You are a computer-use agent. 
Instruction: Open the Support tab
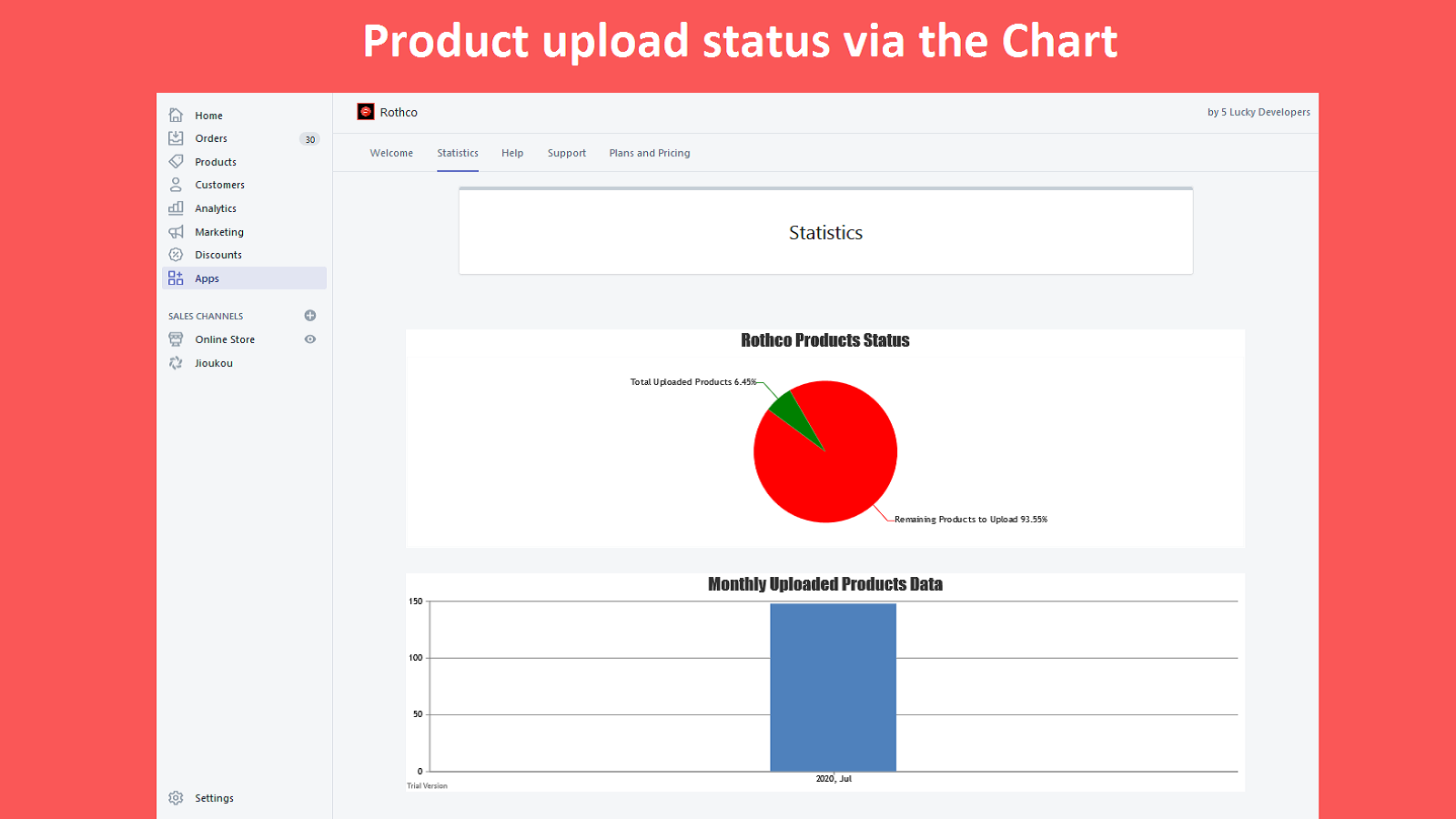pyautogui.click(x=567, y=153)
